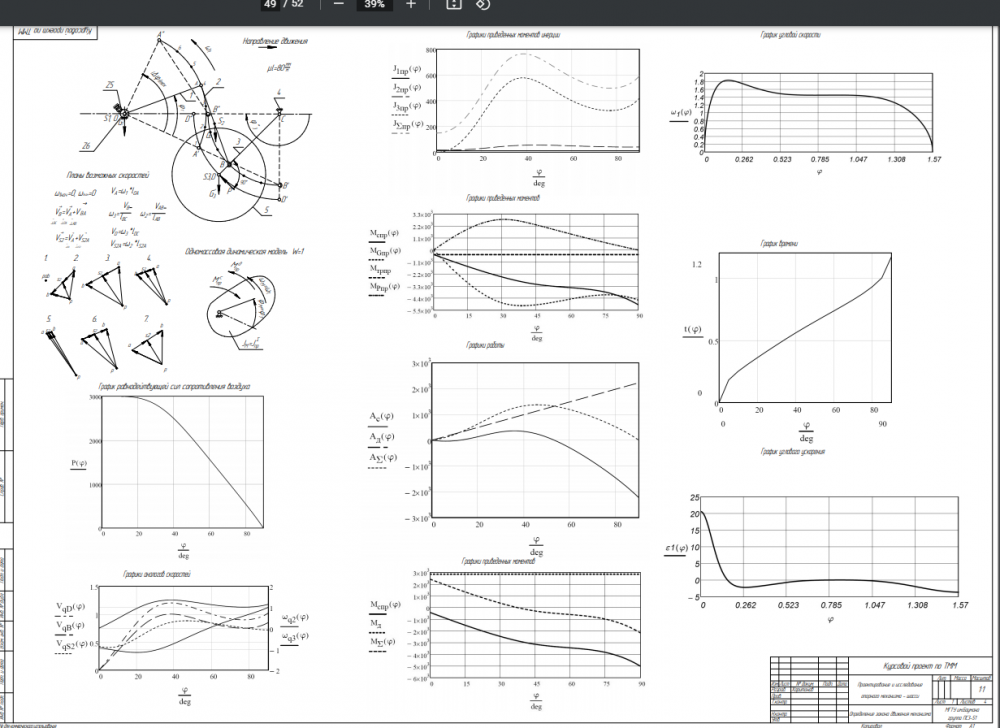Click the J1пр(φ) legend label

(x=406, y=69)
